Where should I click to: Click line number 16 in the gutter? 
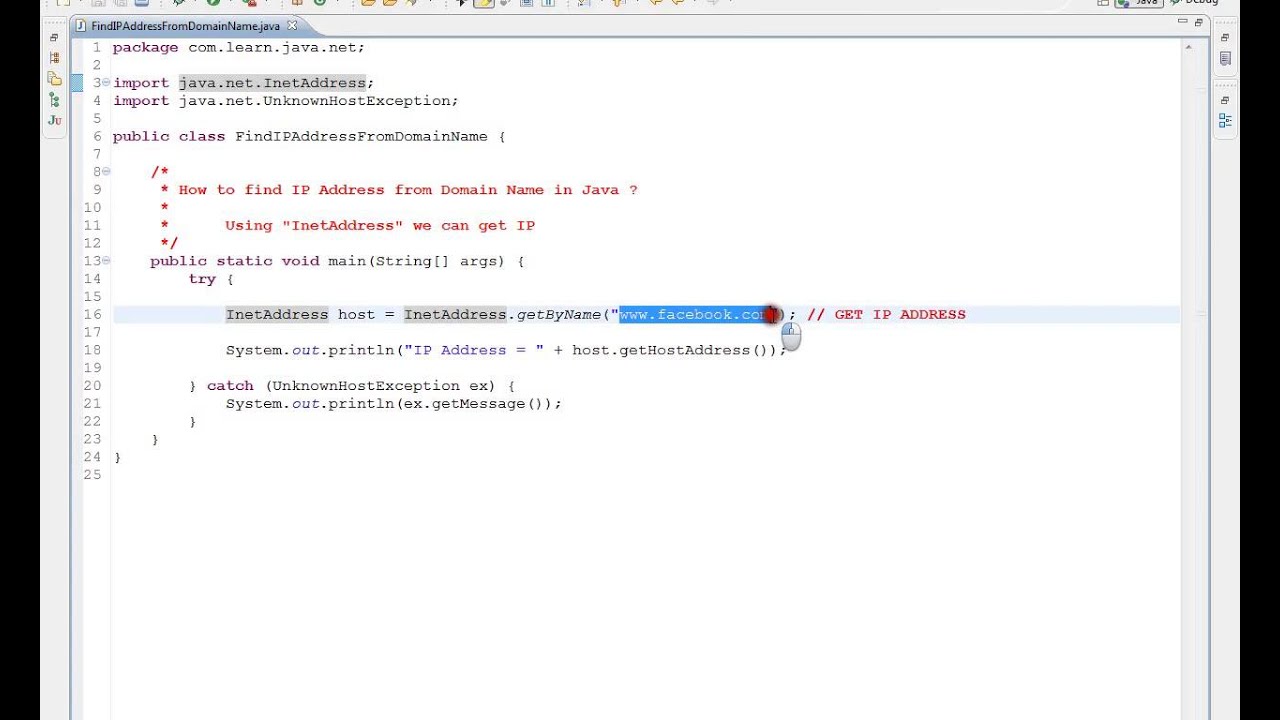[x=92, y=315]
